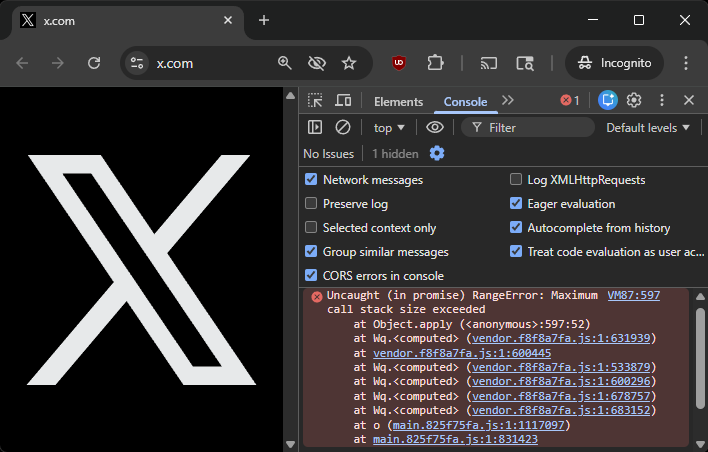
Task: Clear the console
Action: 343,127
